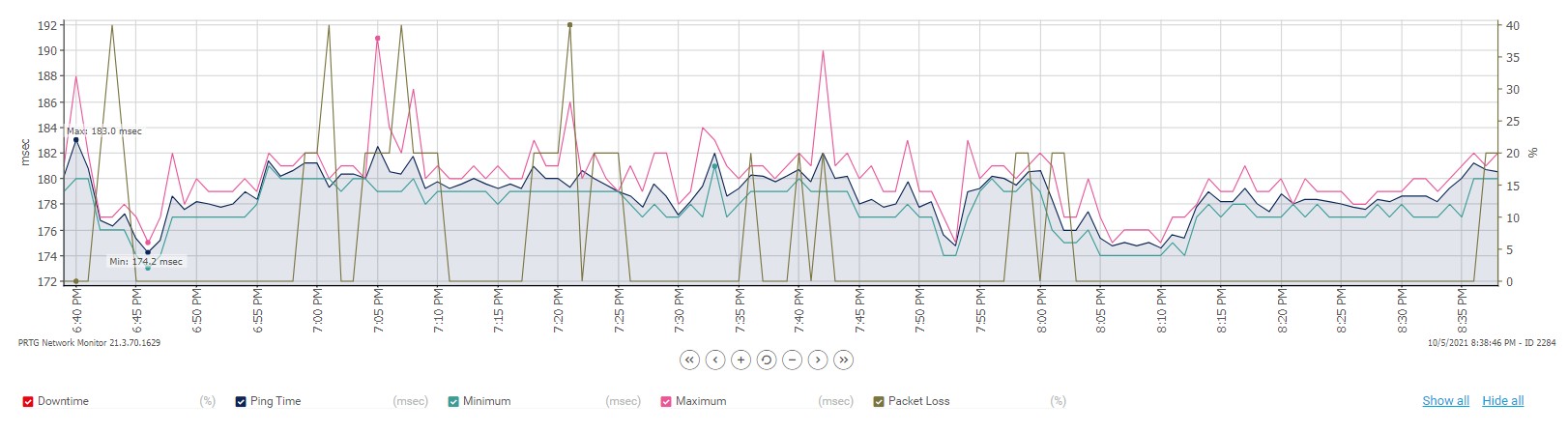Toggle the Minimum series checkbox
This screenshot has height=432, width=1568.
pyautogui.click(x=453, y=401)
